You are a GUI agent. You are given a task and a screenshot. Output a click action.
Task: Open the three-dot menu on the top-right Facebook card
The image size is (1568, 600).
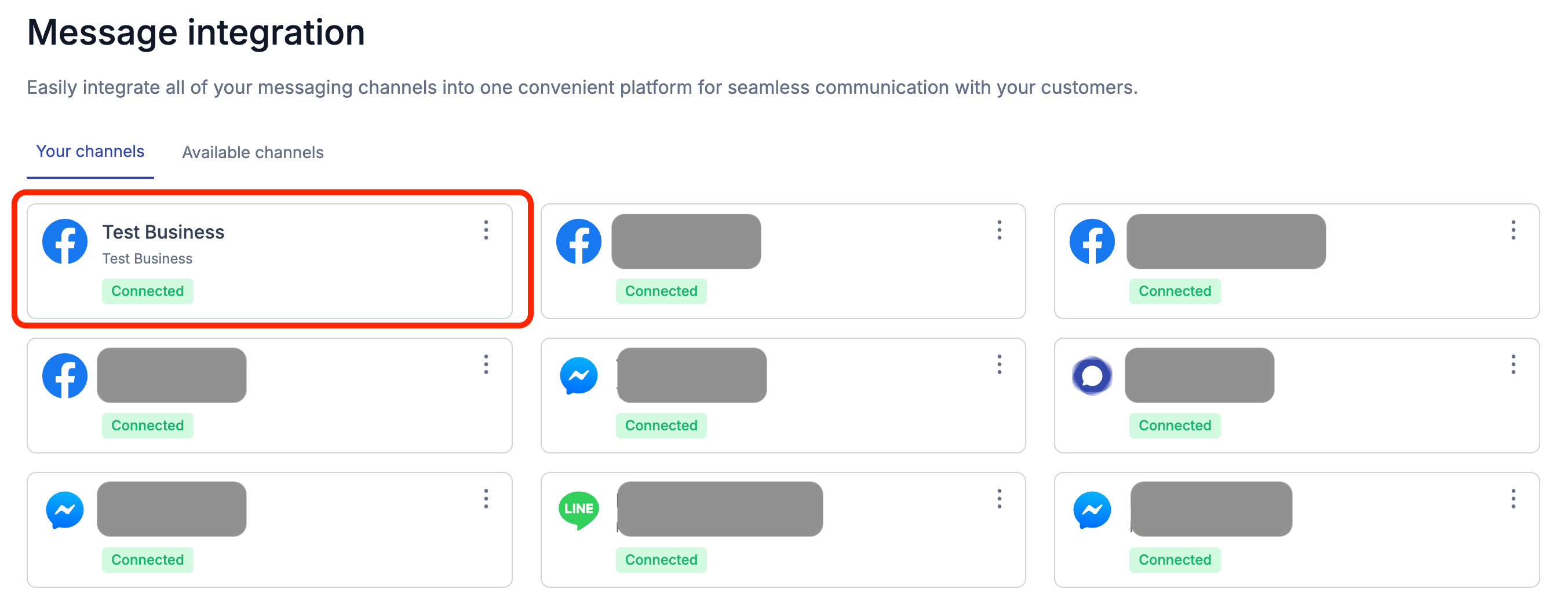click(x=1513, y=230)
